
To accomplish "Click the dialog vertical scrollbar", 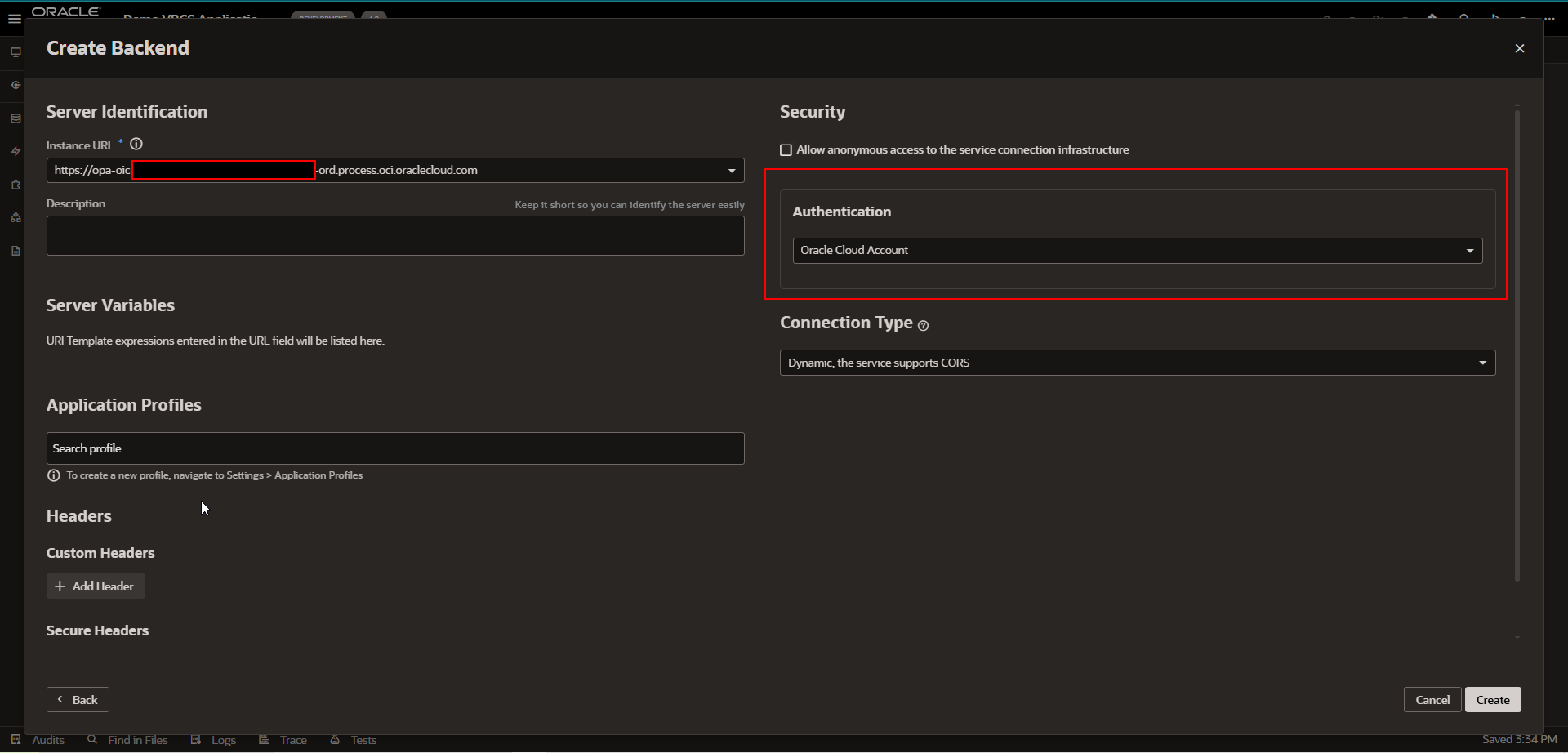I will pos(1517,347).
